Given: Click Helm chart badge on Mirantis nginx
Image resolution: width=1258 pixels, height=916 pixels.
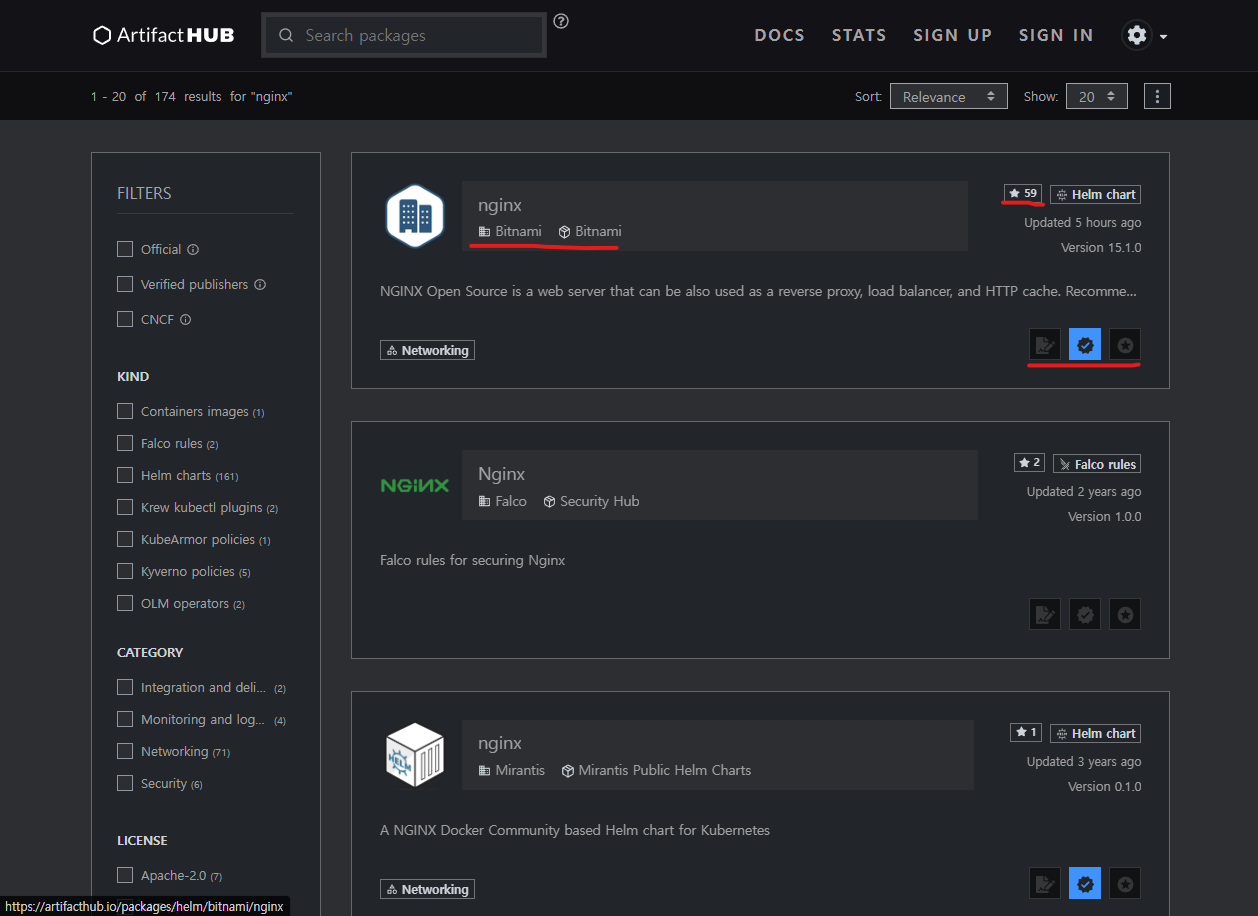Looking at the screenshot, I should [x=1096, y=733].
